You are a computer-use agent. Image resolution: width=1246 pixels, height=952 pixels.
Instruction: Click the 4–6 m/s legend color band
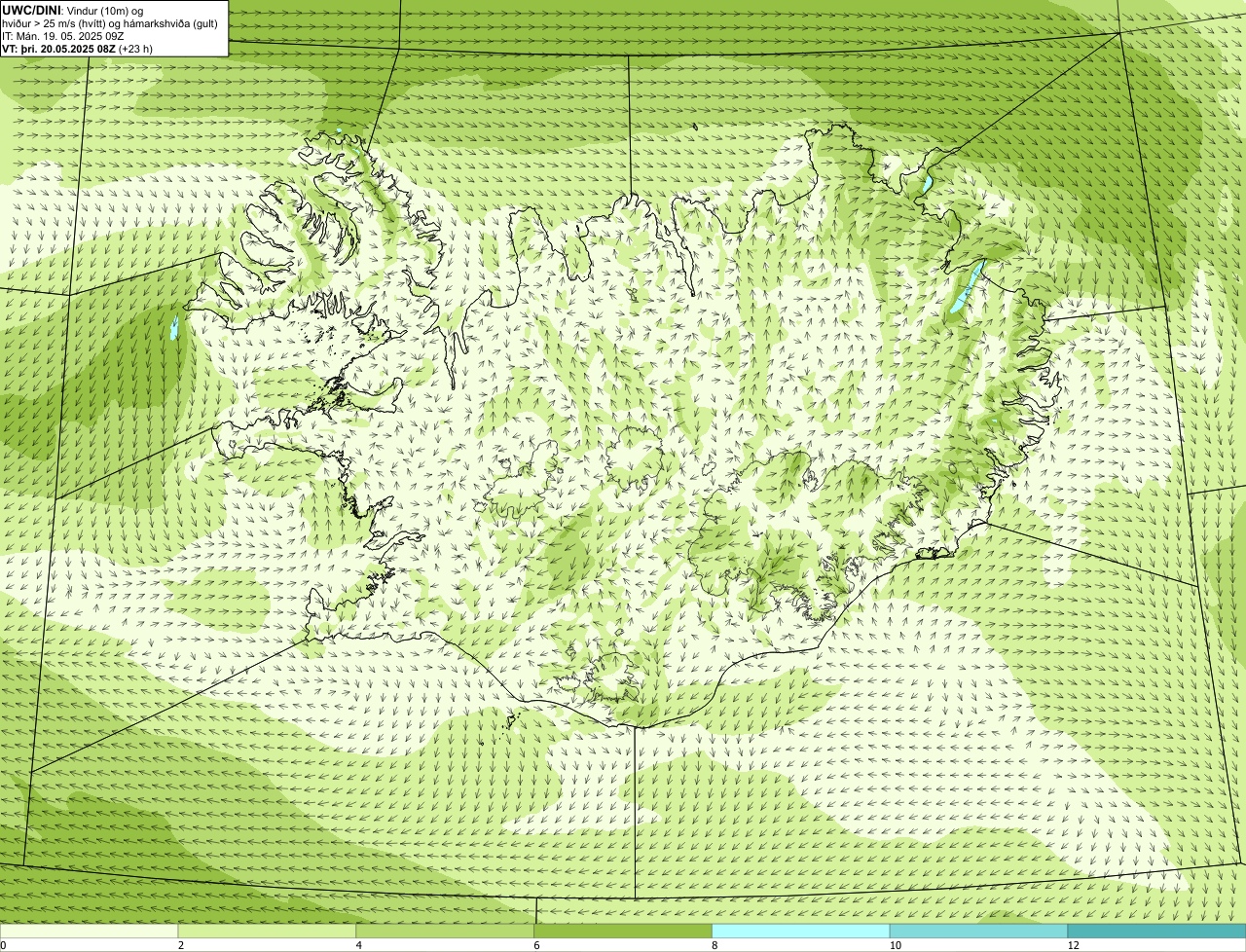(446, 932)
